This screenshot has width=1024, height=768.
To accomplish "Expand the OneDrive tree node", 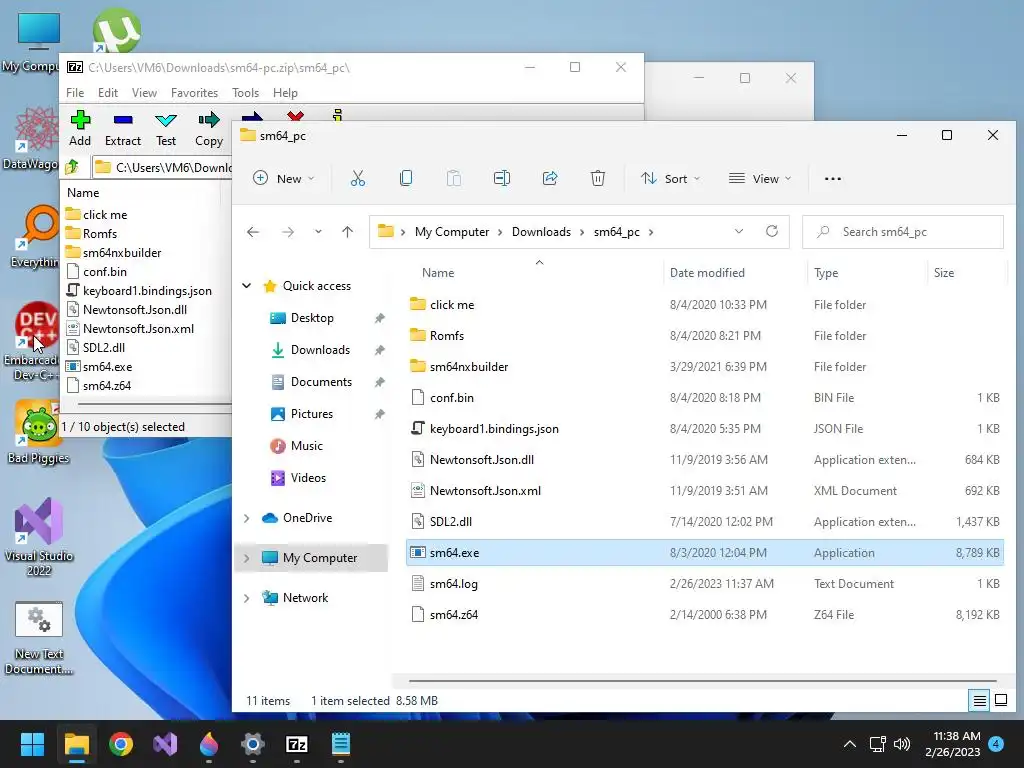I will click(247, 518).
